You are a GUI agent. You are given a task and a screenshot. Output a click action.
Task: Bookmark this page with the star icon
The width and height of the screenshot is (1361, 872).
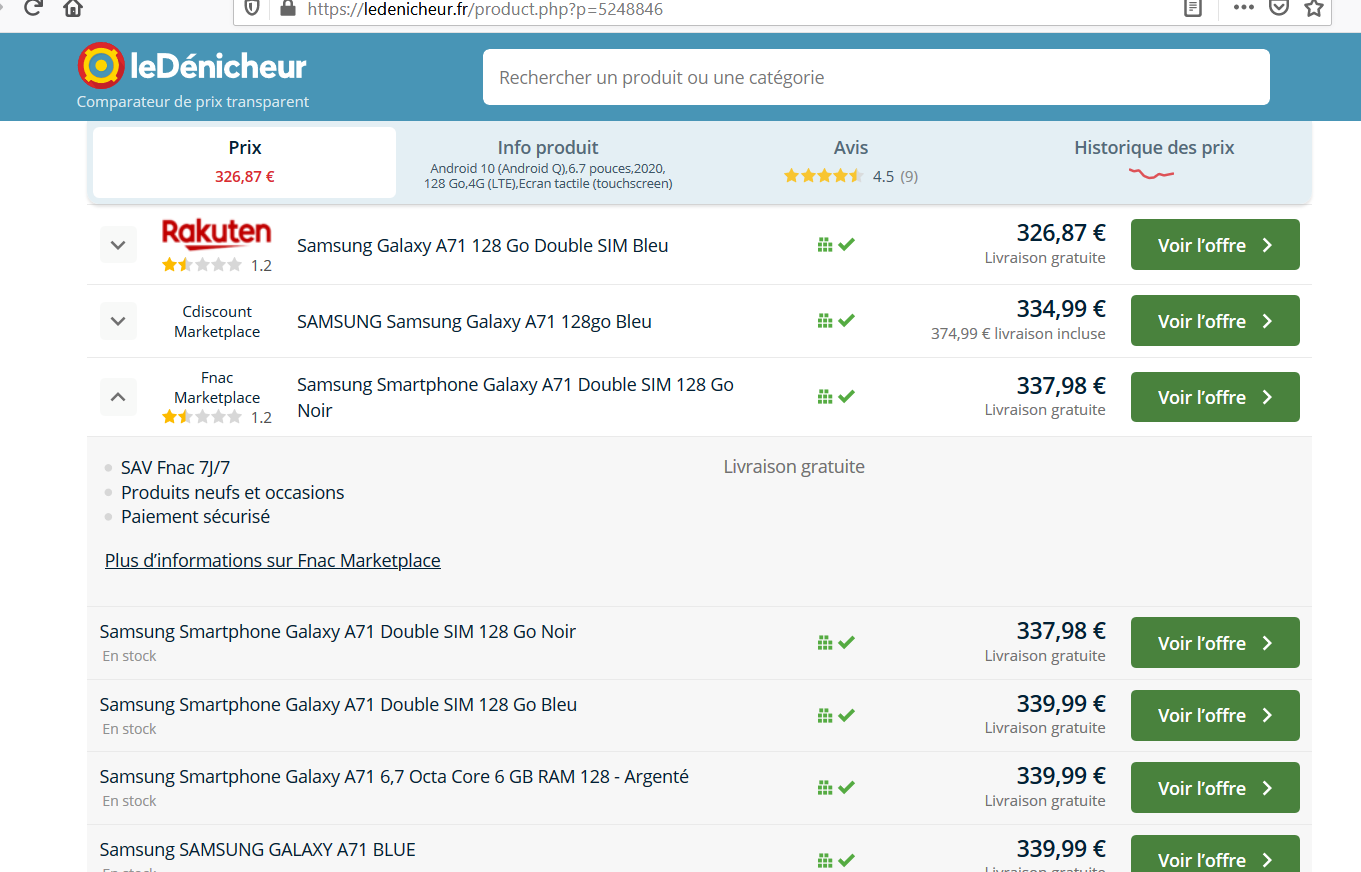tap(1314, 8)
